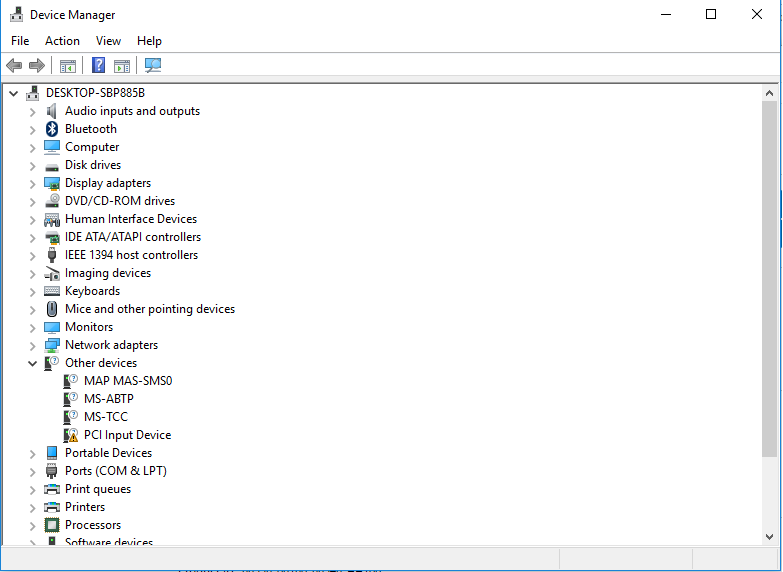
Task: Expand Audio inputs and outputs chevron
Action: click(32, 112)
